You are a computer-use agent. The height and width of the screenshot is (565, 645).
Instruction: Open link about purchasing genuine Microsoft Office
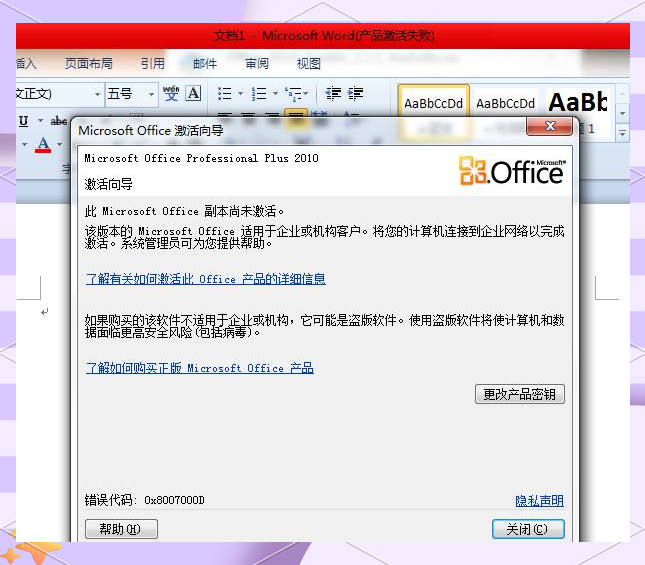point(200,368)
